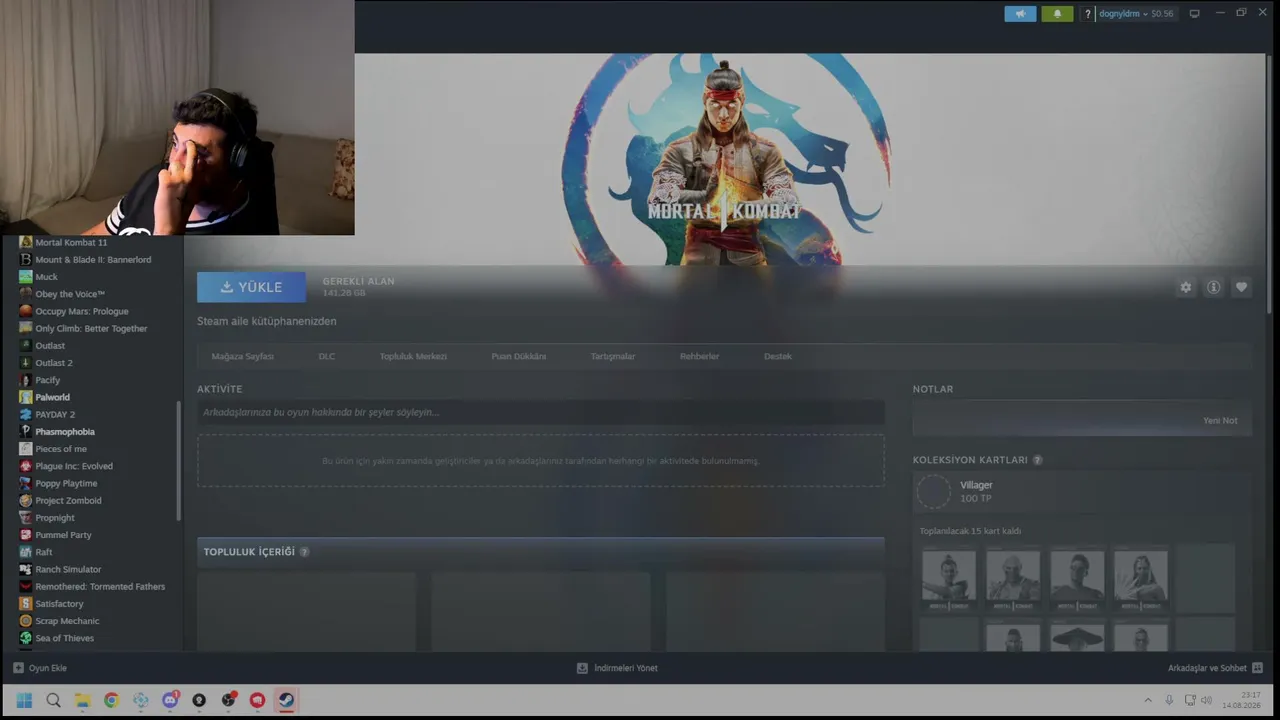Click the Arkadaşlar ve Sohbet label
The height and width of the screenshot is (720, 1280).
pos(1207,668)
